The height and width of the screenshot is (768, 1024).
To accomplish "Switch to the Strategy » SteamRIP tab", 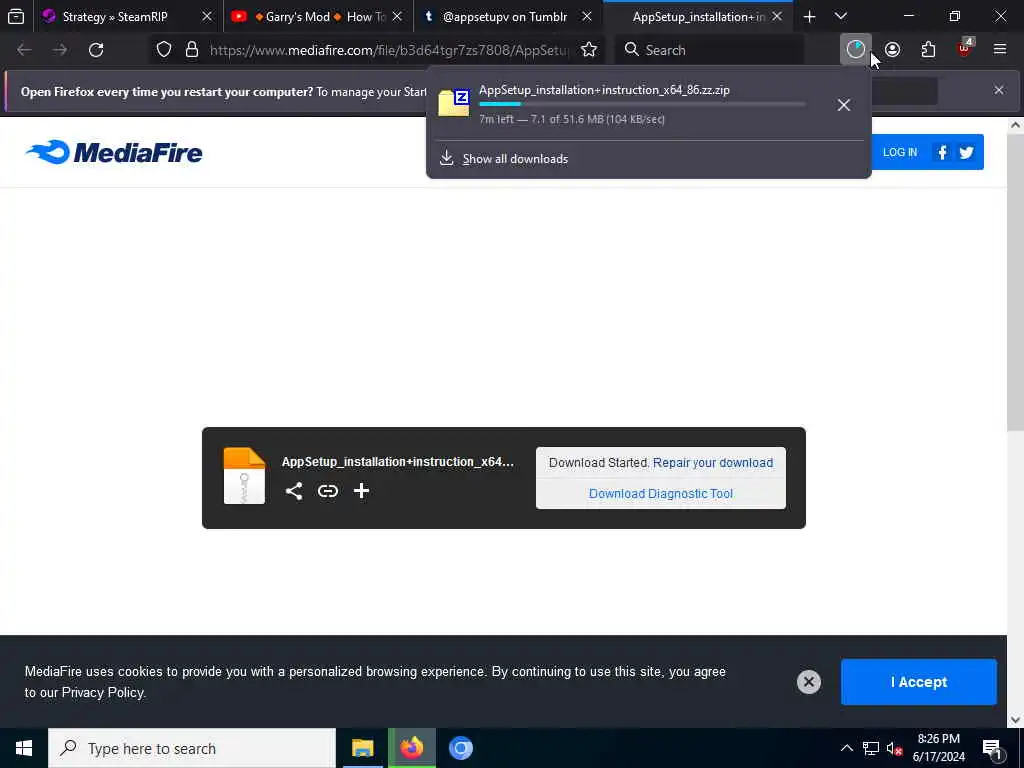I will click(x=127, y=16).
